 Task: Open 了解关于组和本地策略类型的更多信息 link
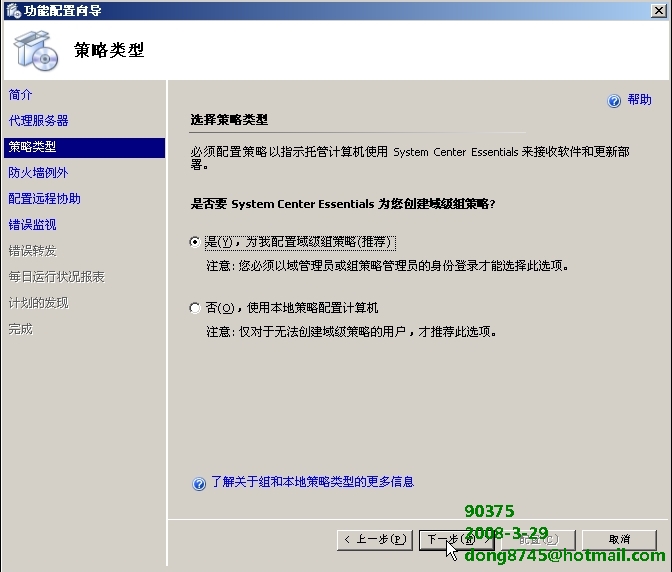312,482
